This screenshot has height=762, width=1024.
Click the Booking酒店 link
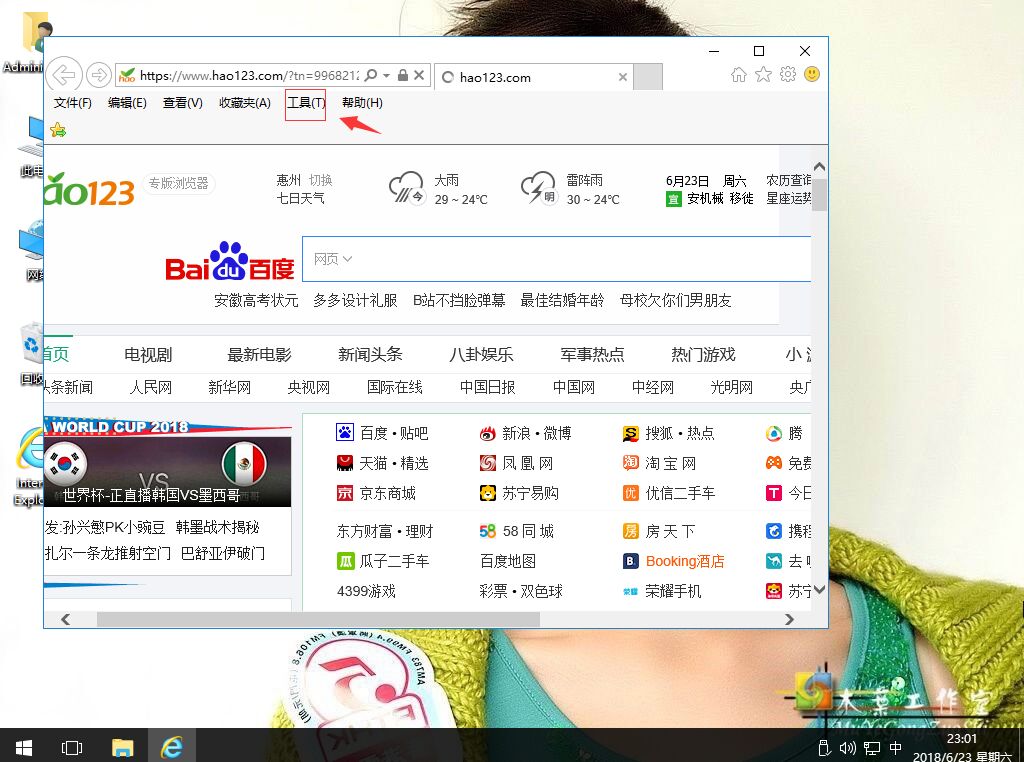685,561
